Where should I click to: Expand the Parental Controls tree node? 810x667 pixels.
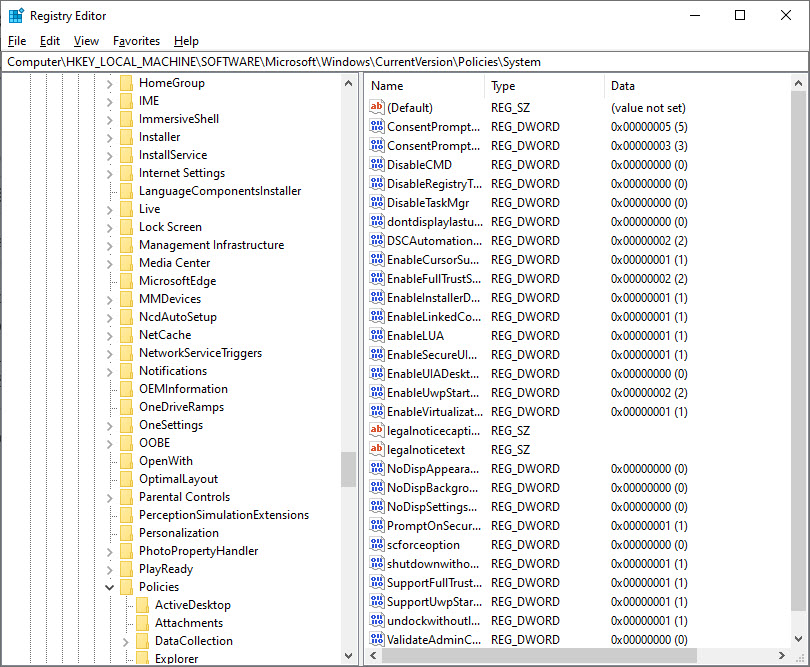[x=110, y=497]
